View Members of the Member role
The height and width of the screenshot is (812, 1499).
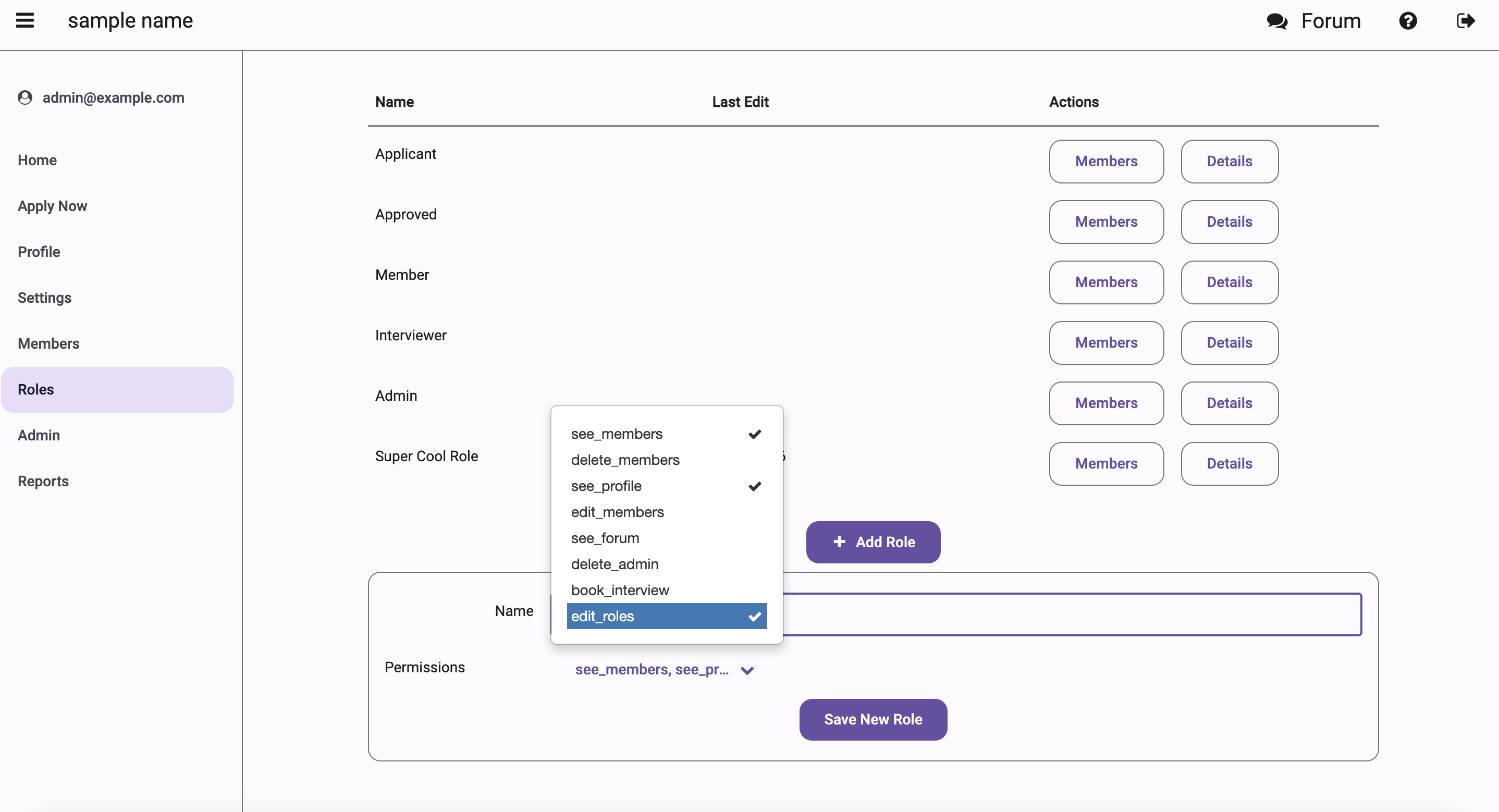(1106, 282)
